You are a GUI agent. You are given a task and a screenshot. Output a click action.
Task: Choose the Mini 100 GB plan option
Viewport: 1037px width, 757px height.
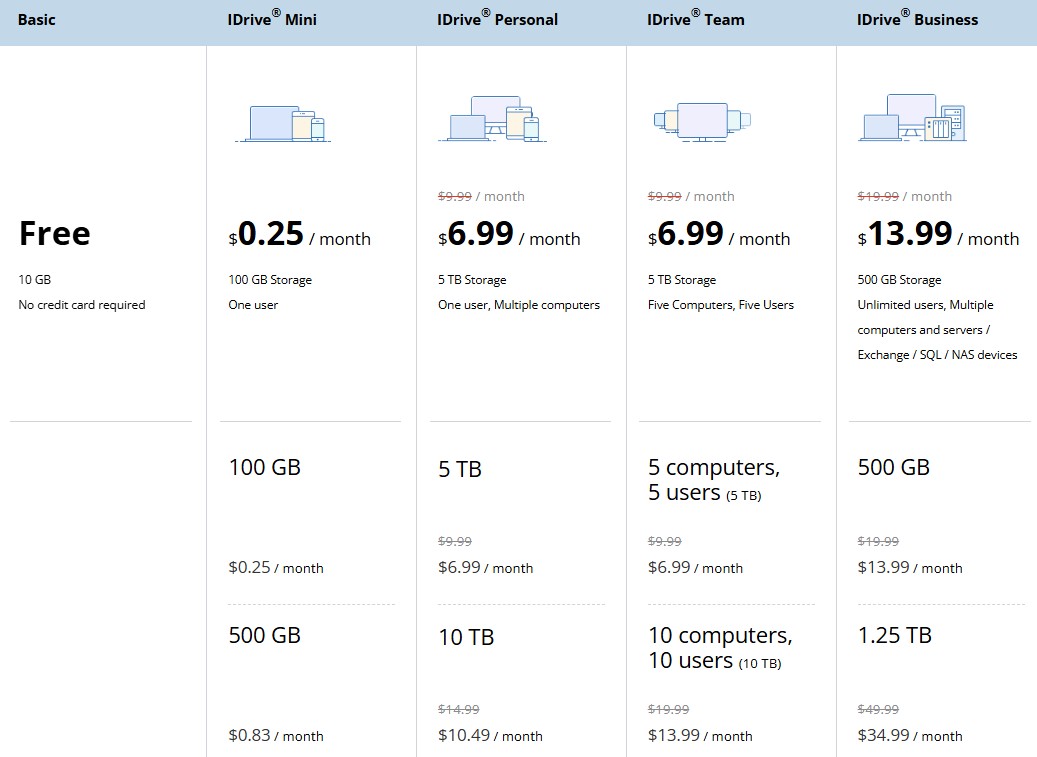[265, 467]
